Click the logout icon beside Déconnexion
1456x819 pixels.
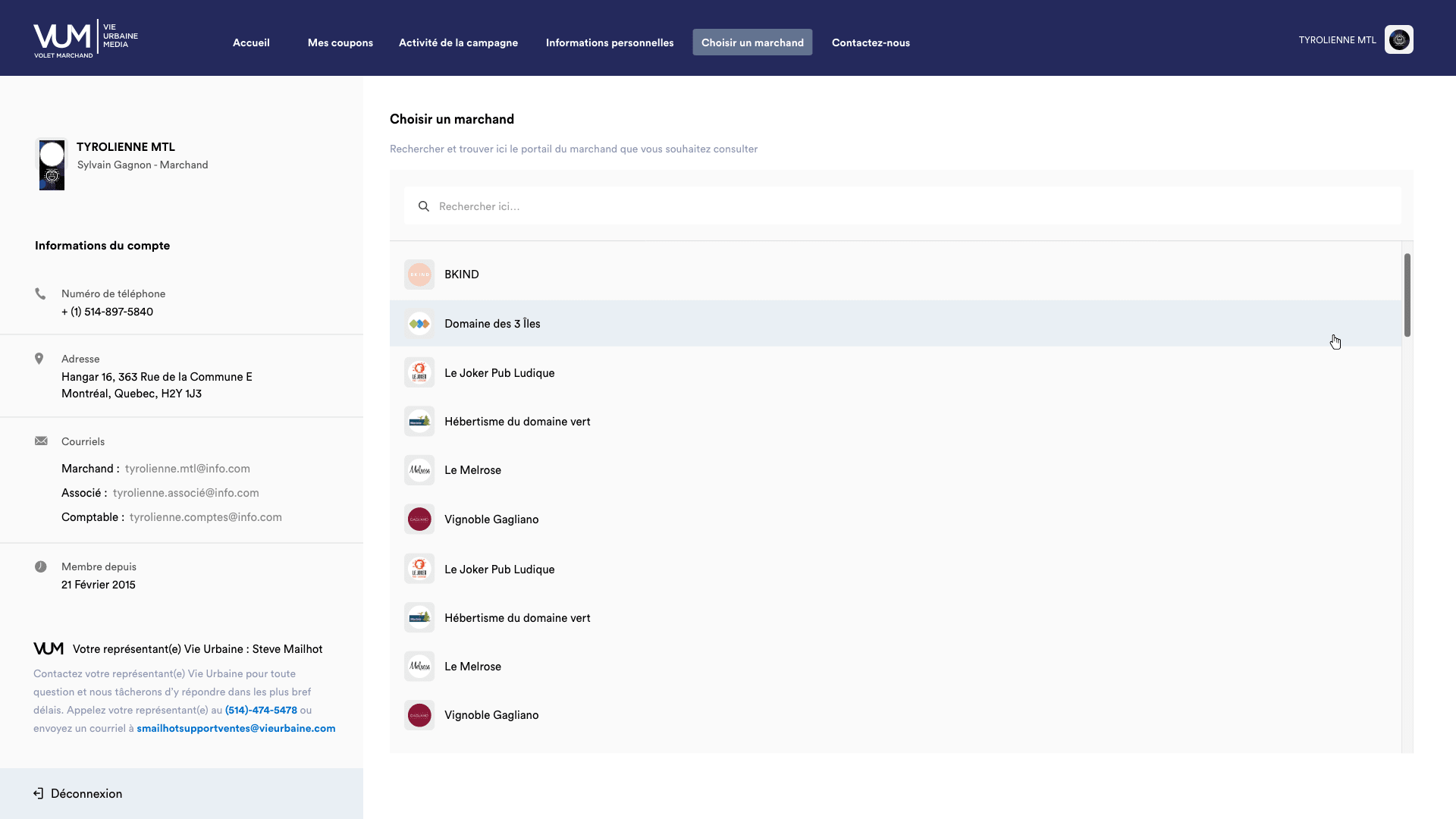(x=39, y=793)
